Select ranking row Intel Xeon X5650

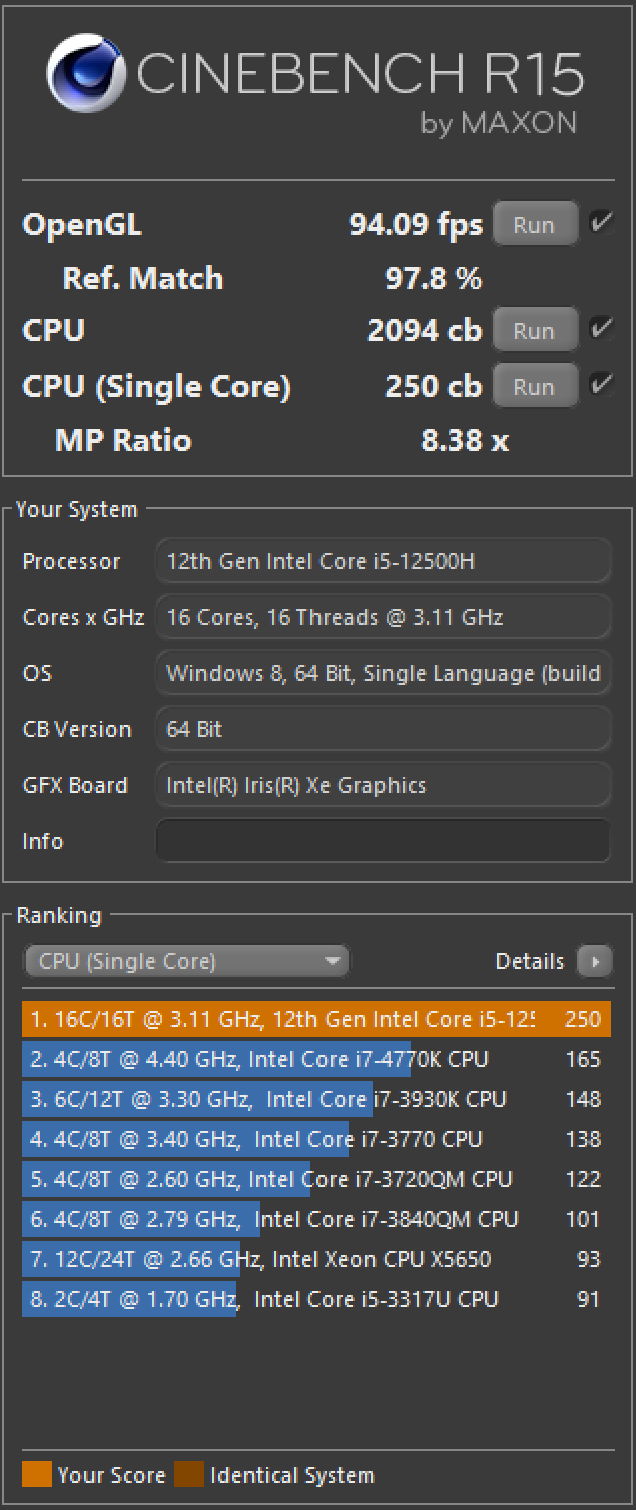[x=316, y=1260]
